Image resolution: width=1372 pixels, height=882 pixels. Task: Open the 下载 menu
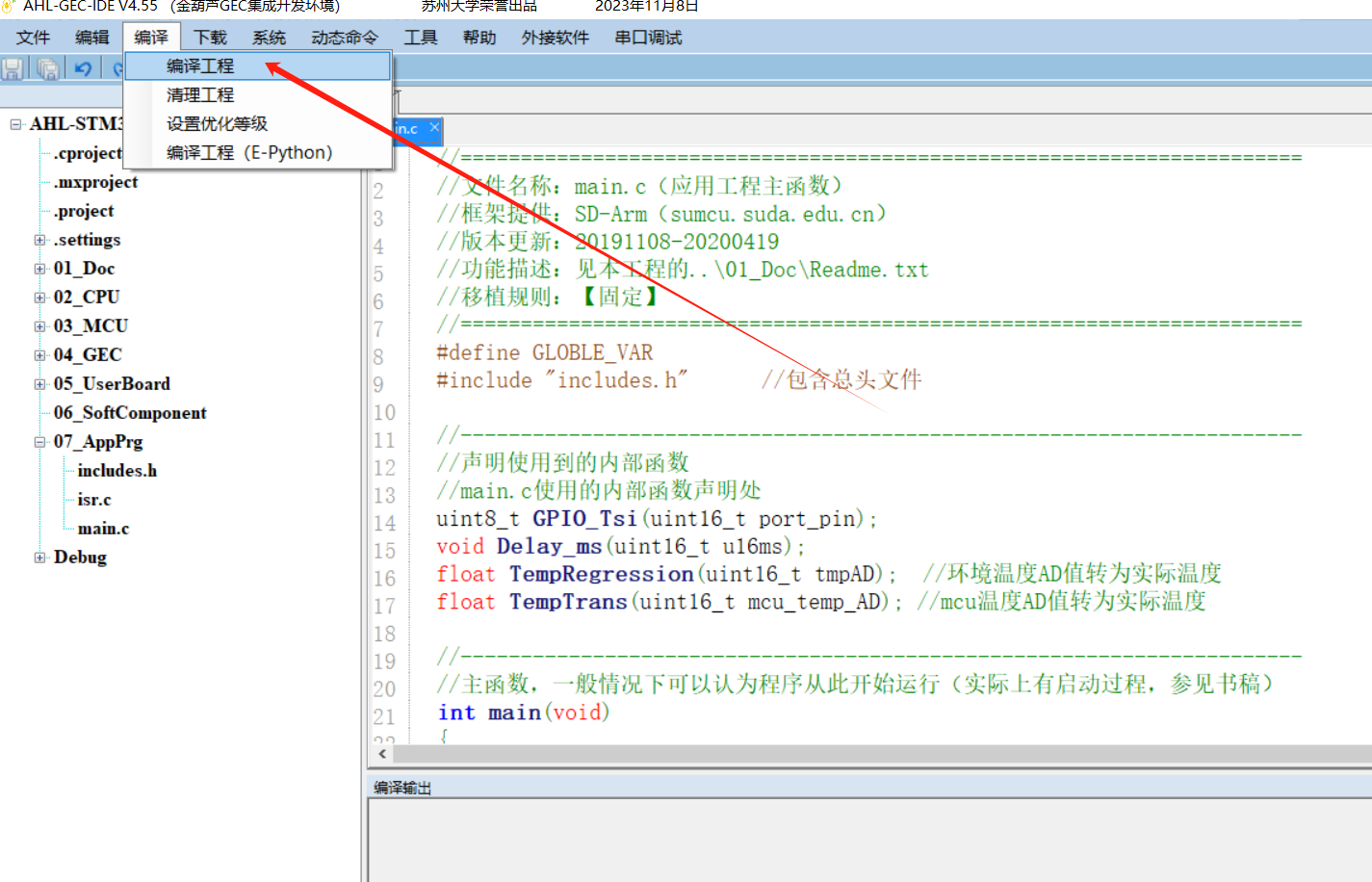[x=210, y=38]
